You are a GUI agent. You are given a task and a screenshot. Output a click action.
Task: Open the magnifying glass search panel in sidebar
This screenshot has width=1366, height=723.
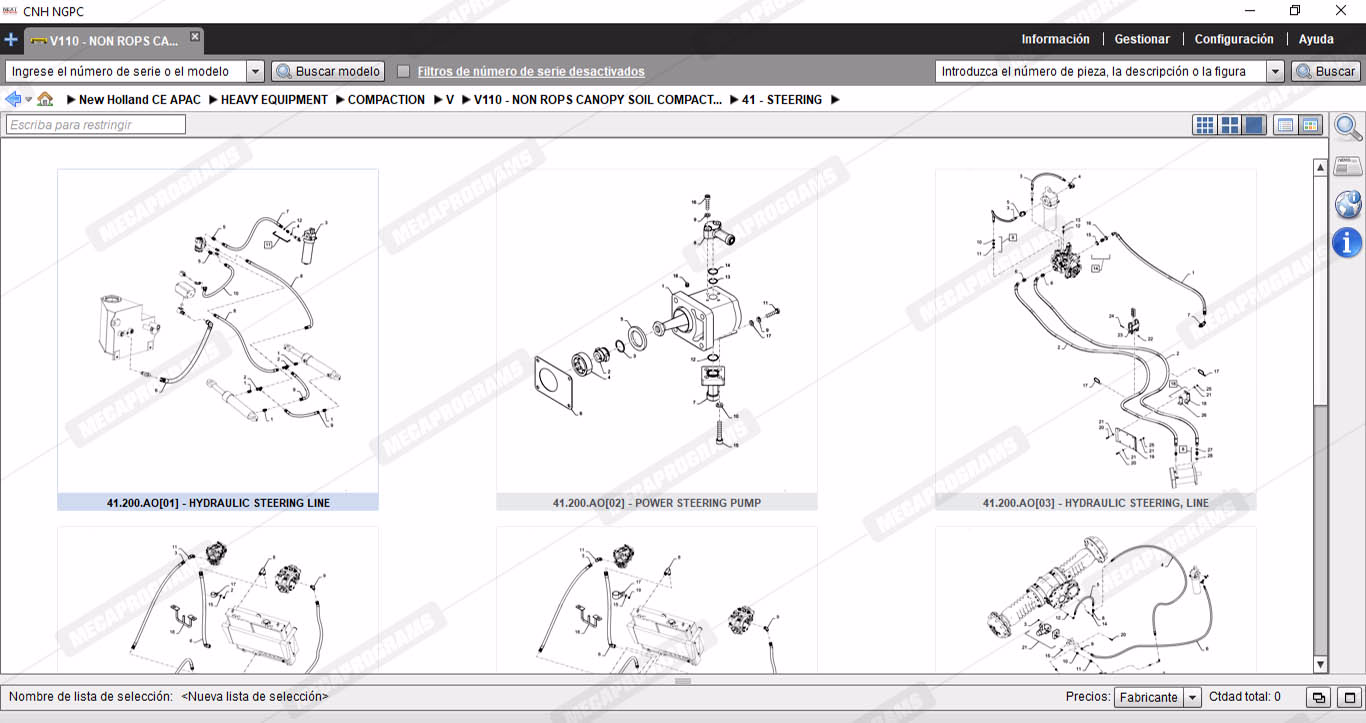point(1348,128)
